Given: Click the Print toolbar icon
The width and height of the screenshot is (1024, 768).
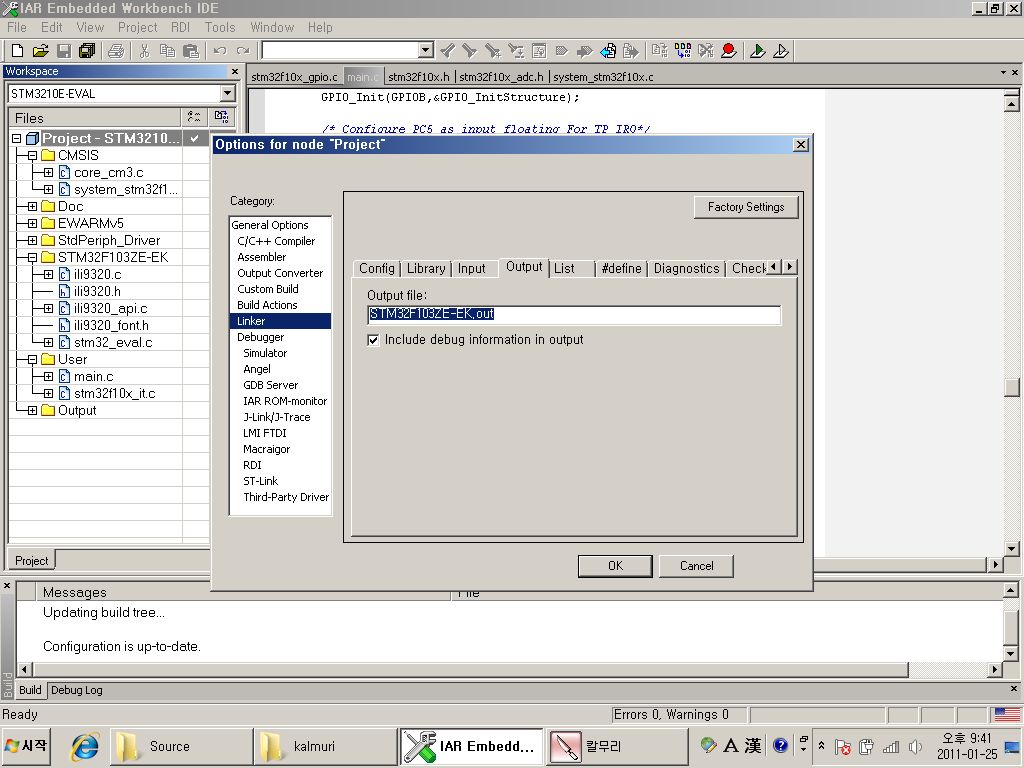Looking at the screenshot, I should (x=116, y=50).
